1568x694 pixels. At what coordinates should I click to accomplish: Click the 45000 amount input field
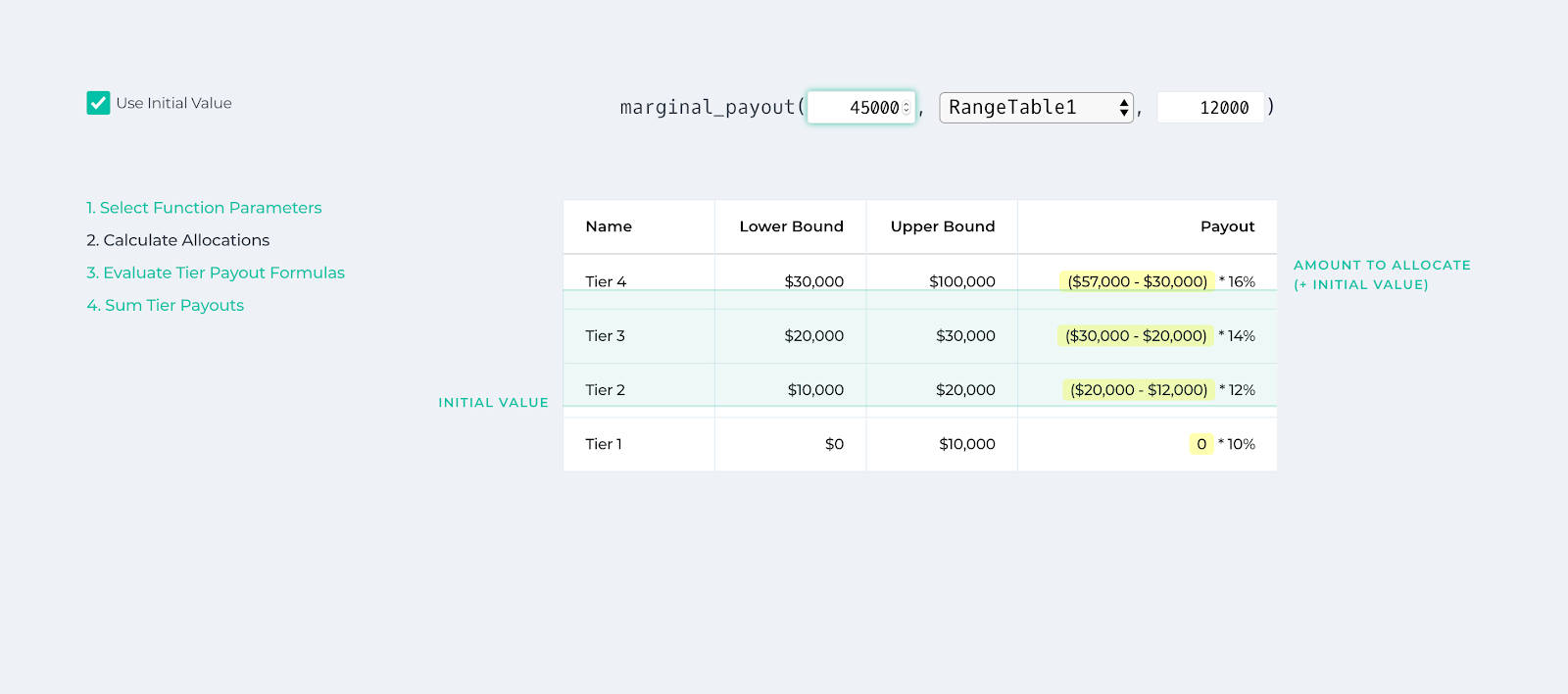tap(857, 108)
